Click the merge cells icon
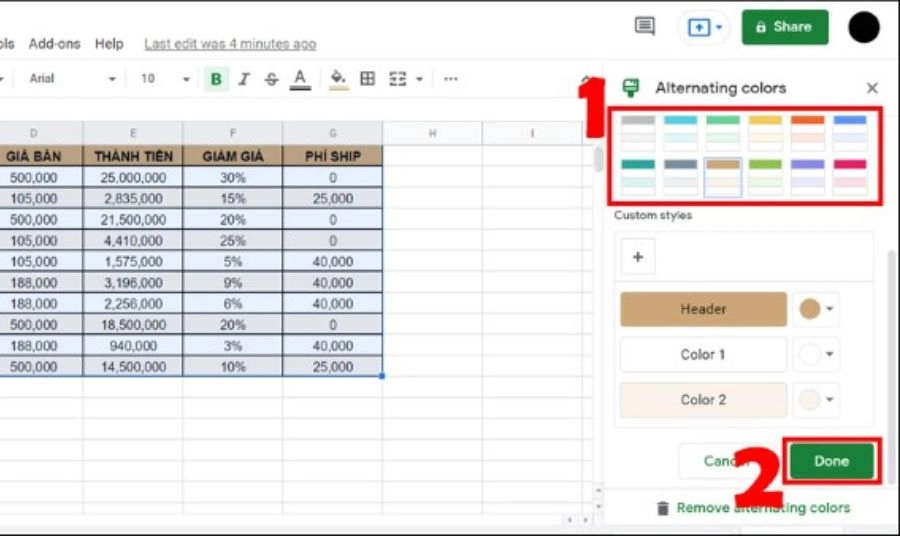 (x=398, y=79)
